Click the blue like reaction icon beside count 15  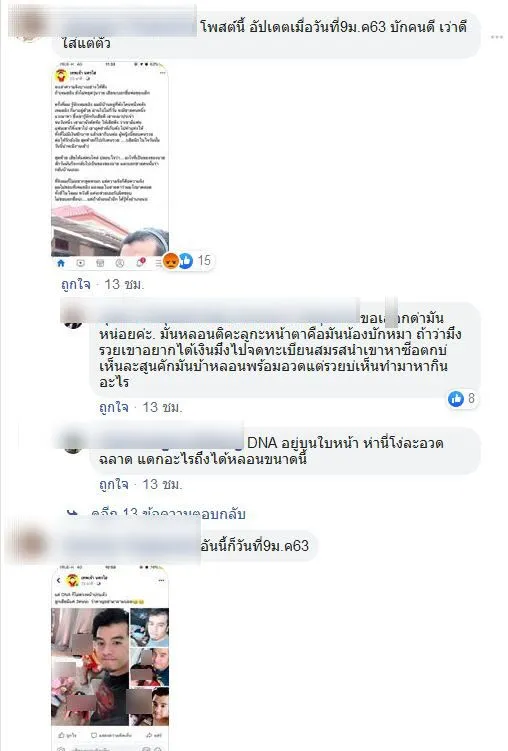(x=186, y=261)
